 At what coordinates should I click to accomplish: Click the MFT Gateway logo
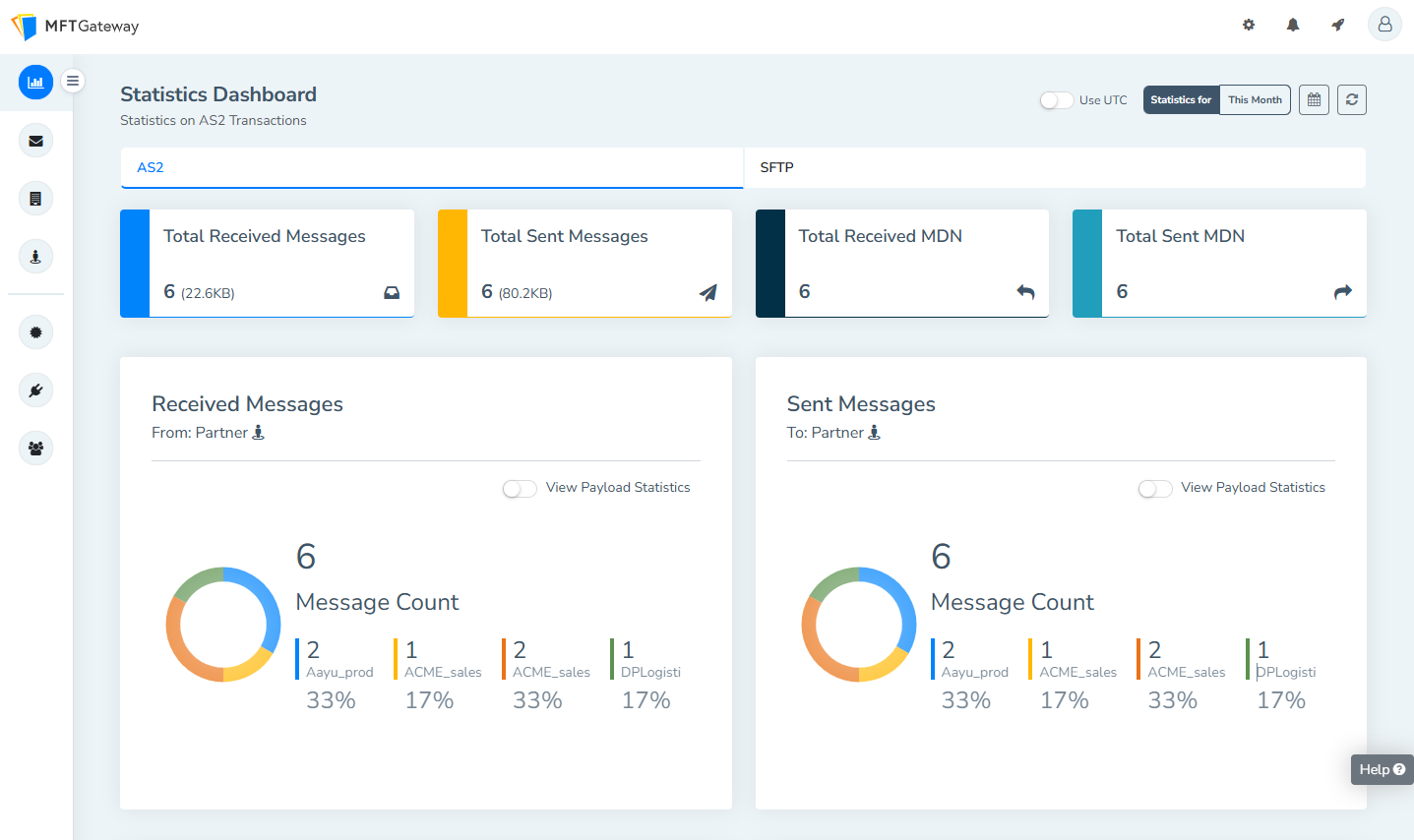tap(75, 27)
